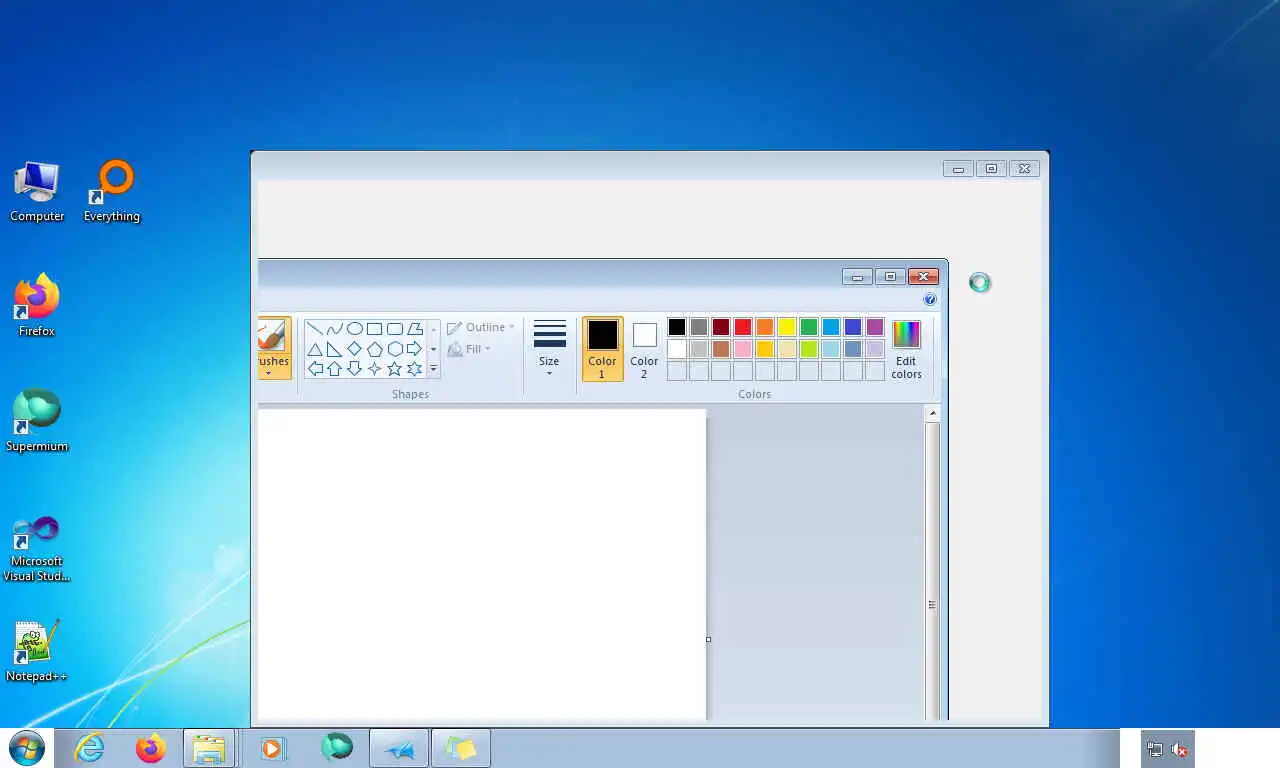This screenshot has width=1280, height=768.
Task: Select the Rounded rectangle shape
Action: click(x=394, y=329)
